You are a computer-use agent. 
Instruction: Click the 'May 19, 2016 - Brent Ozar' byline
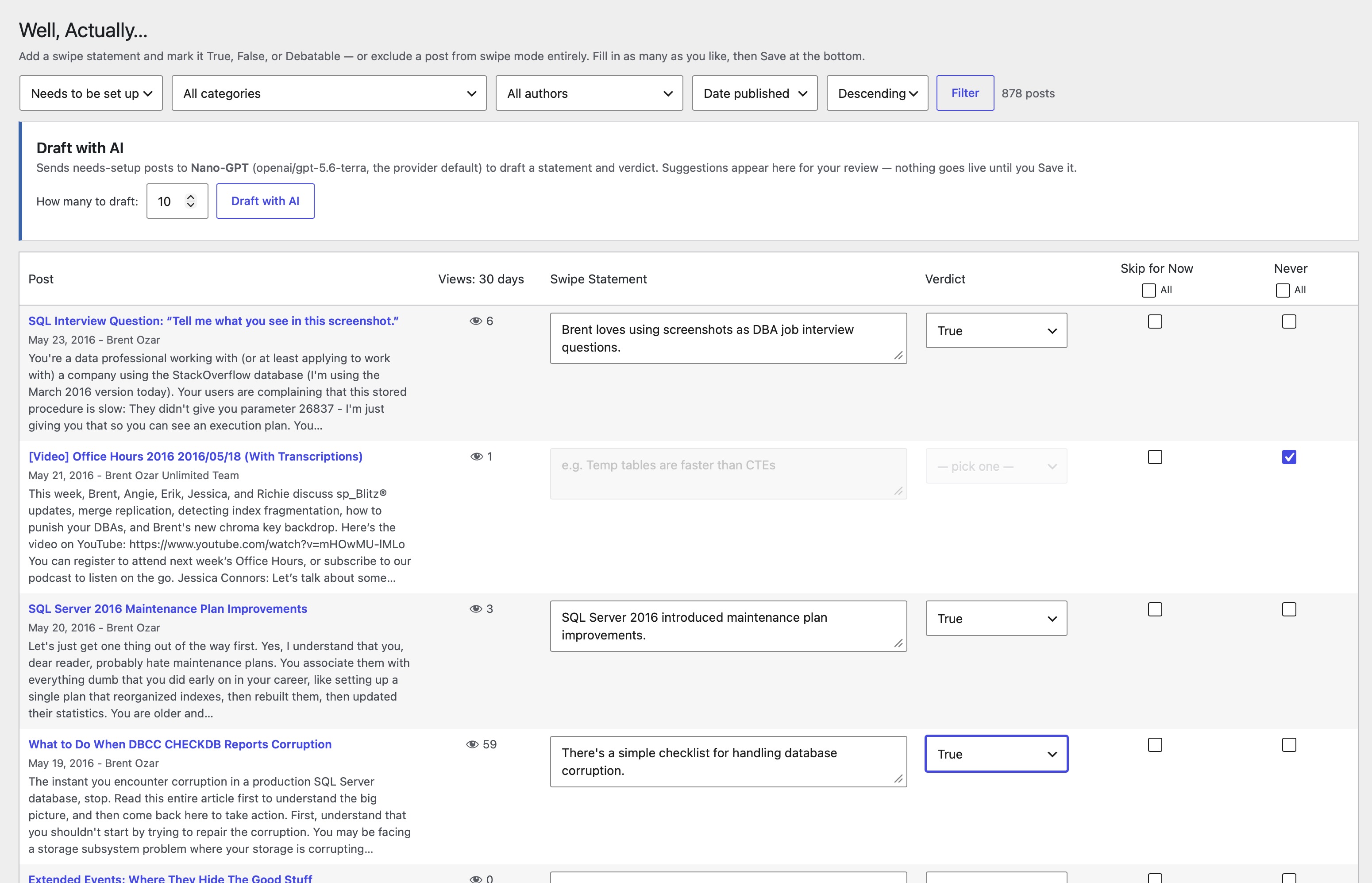click(93, 763)
